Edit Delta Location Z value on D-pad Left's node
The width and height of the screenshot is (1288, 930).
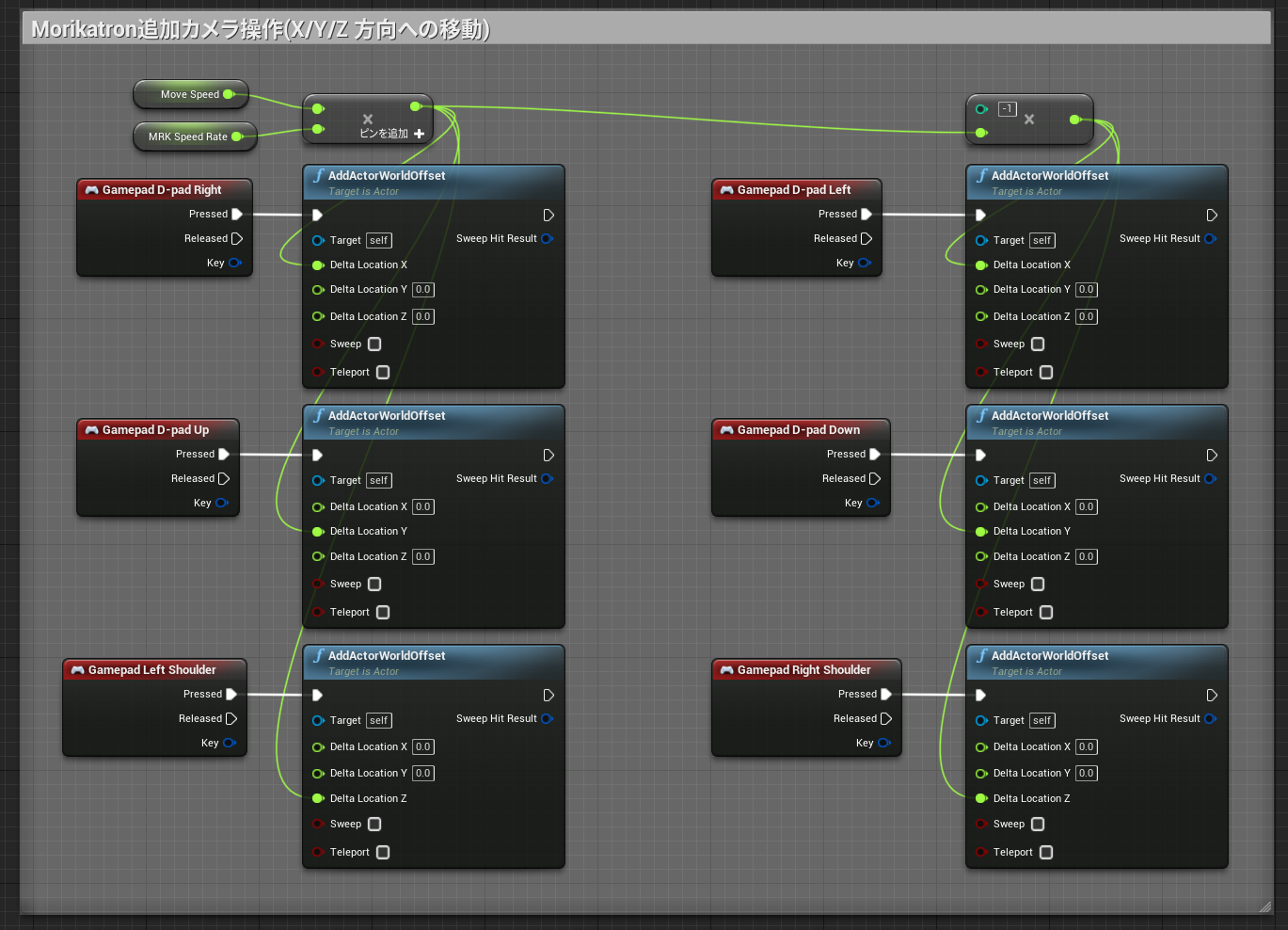tap(1087, 316)
